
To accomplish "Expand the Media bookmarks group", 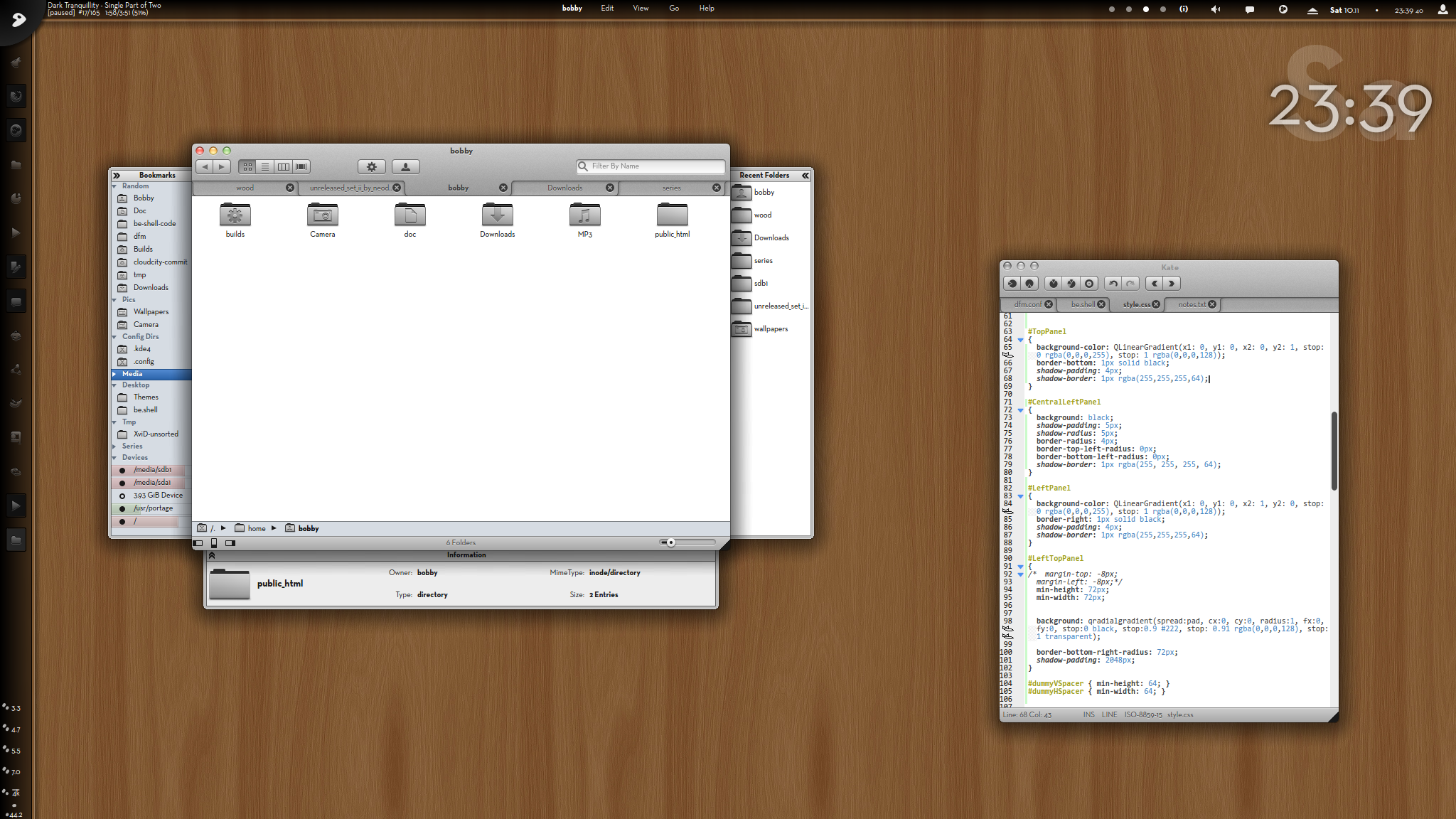I will [114, 374].
